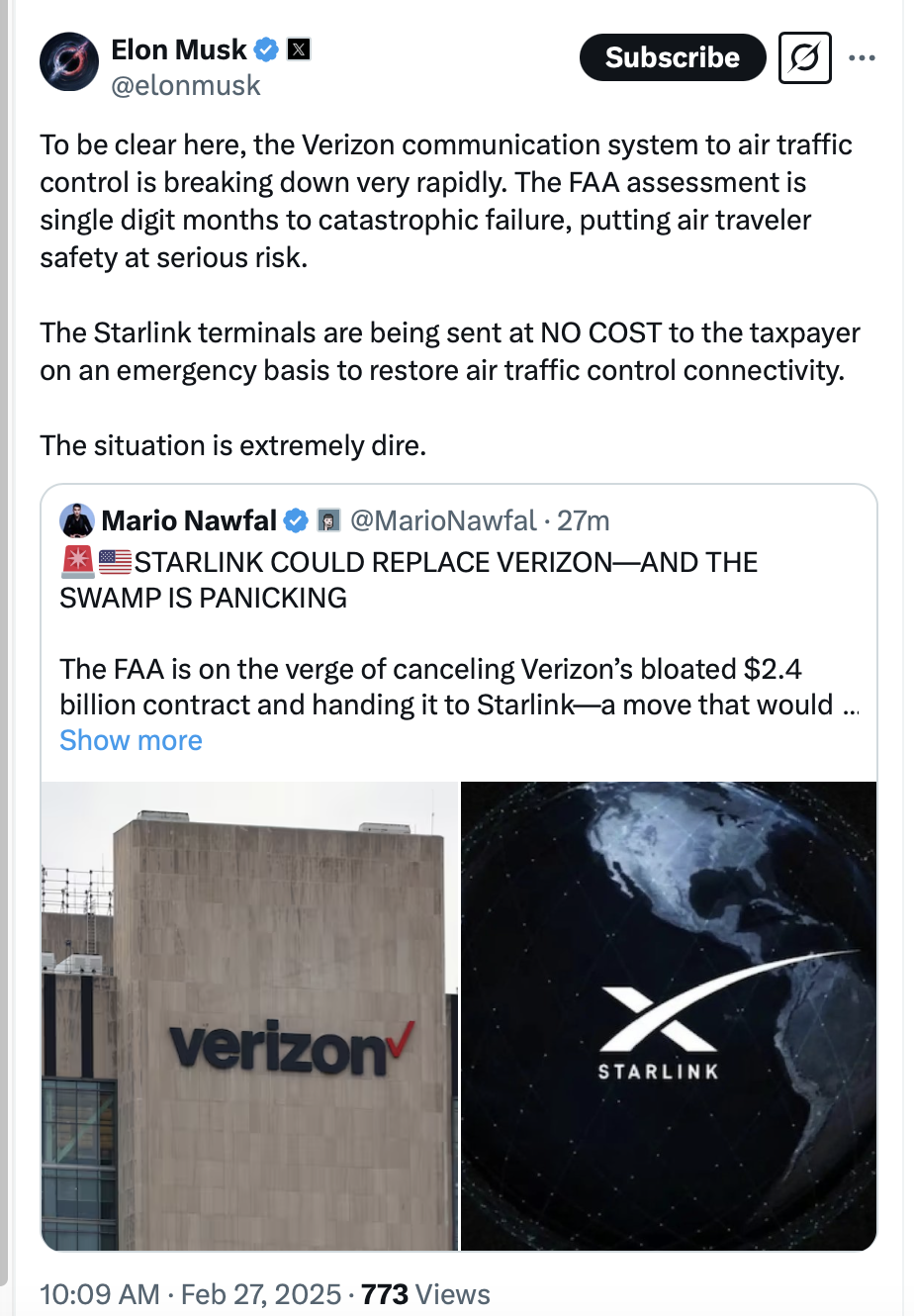Click Mario Nawfal's verified checkmark
914x1316 pixels.
295,519
